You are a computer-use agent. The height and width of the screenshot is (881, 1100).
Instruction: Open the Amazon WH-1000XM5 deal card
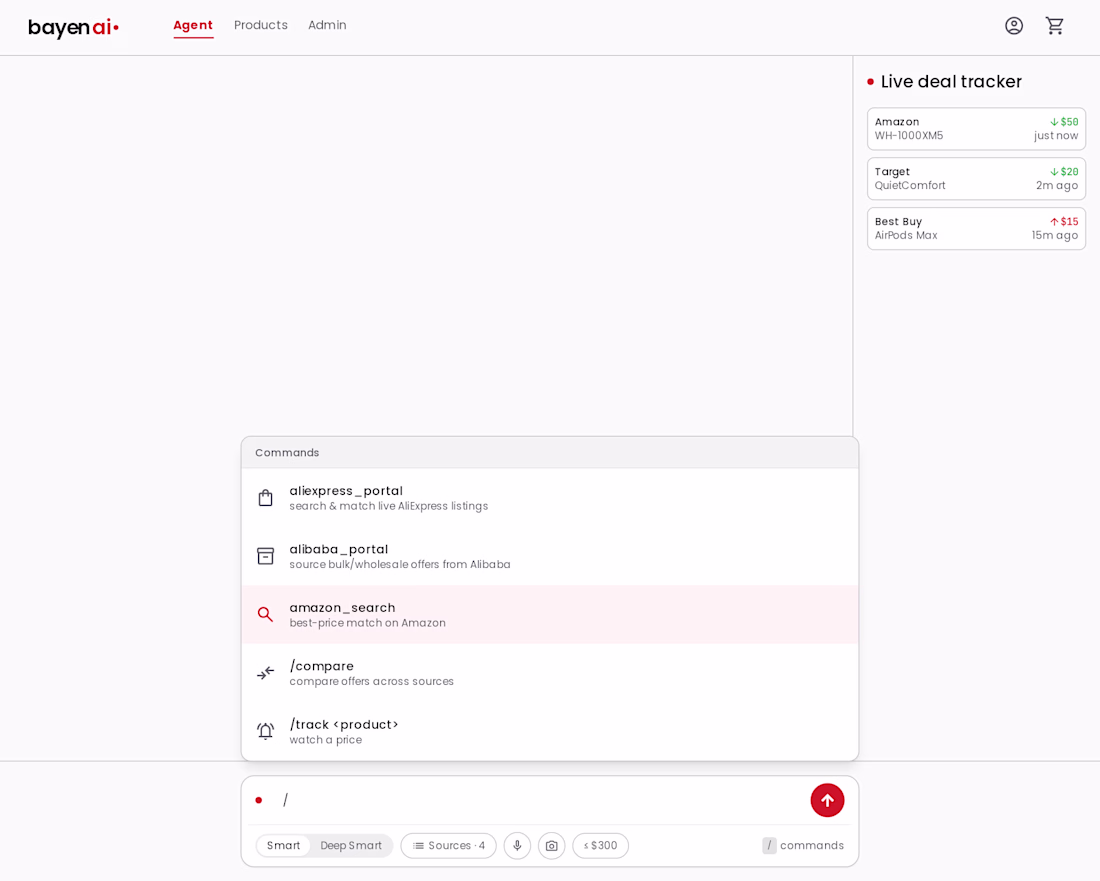click(977, 129)
